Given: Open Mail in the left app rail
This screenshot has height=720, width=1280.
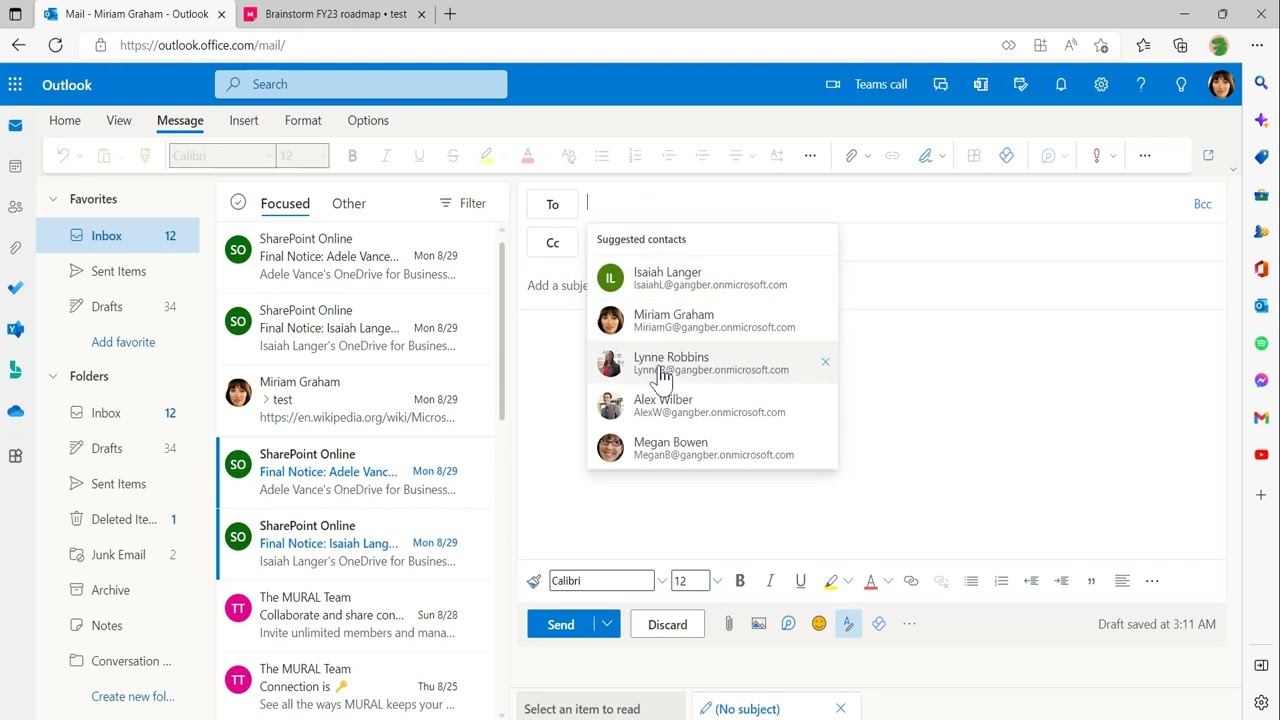Looking at the screenshot, I should [15, 126].
